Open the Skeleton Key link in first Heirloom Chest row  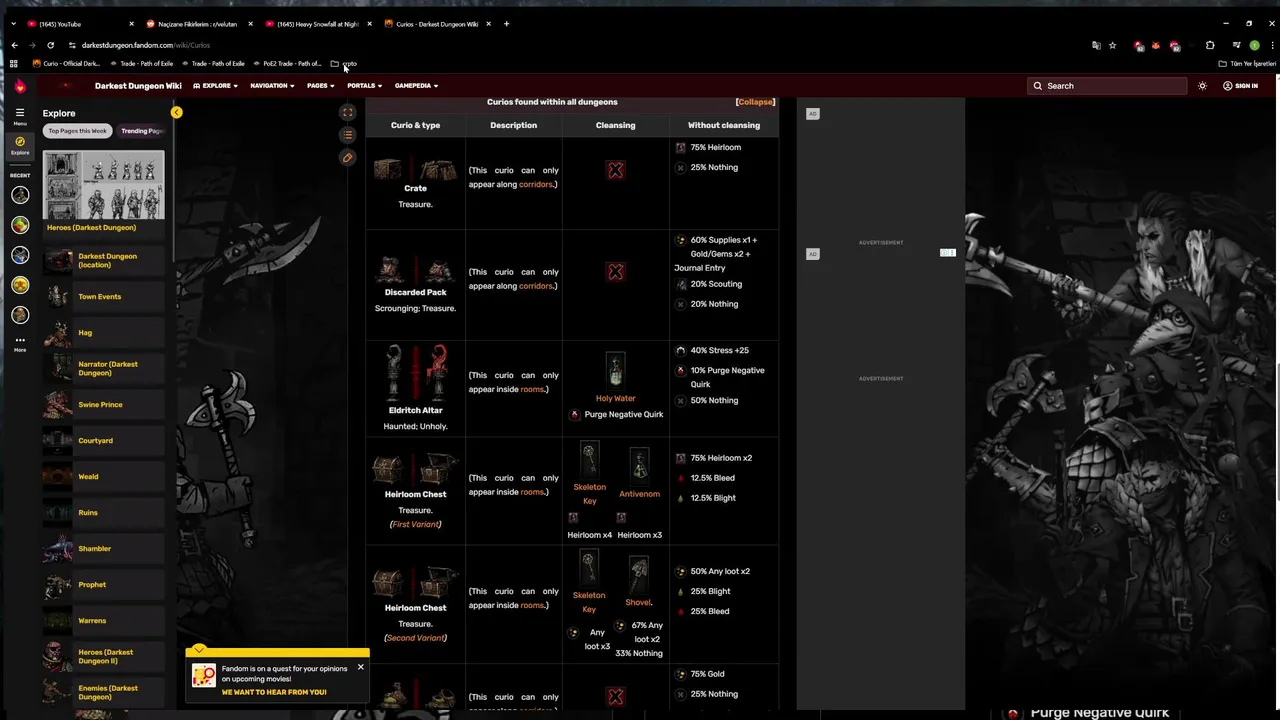589,494
